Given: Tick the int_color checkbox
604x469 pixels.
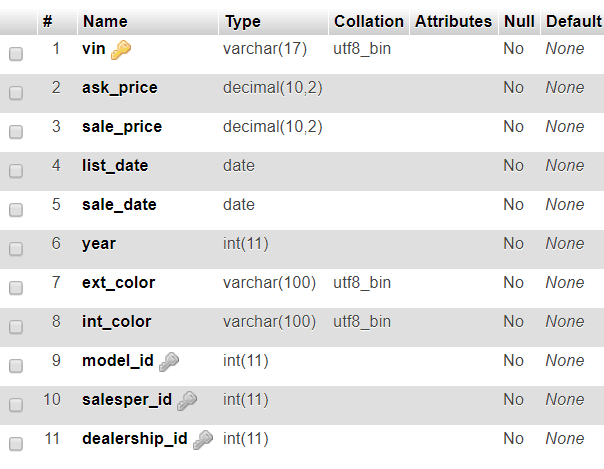Looking at the screenshot, I should [16, 327].
